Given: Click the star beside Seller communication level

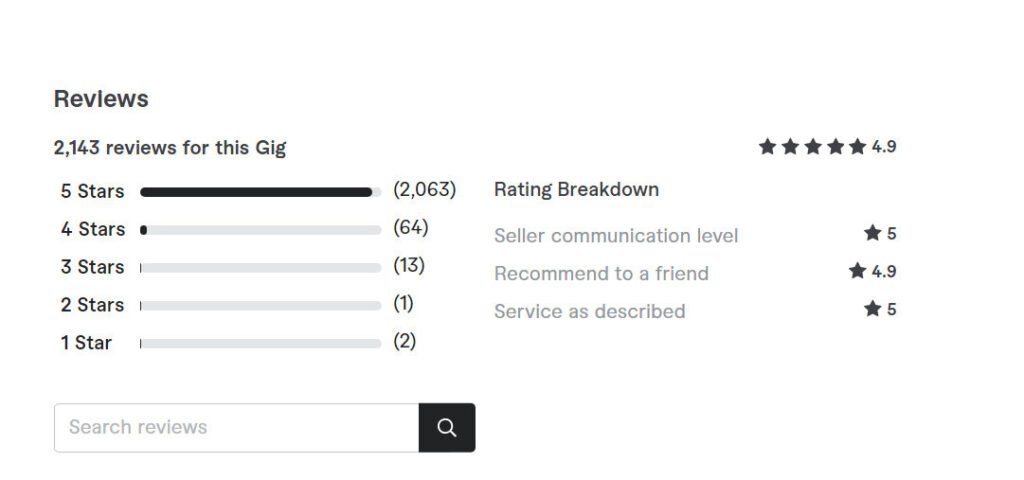Looking at the screenshot, I should click(872, 232).
